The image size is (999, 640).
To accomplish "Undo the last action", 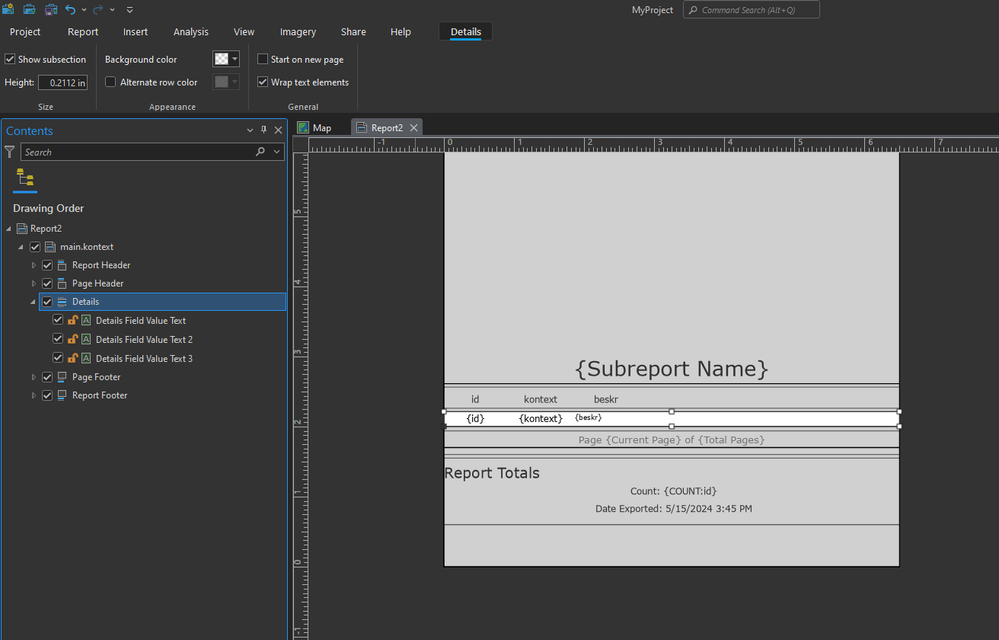I will coord(70,10).
